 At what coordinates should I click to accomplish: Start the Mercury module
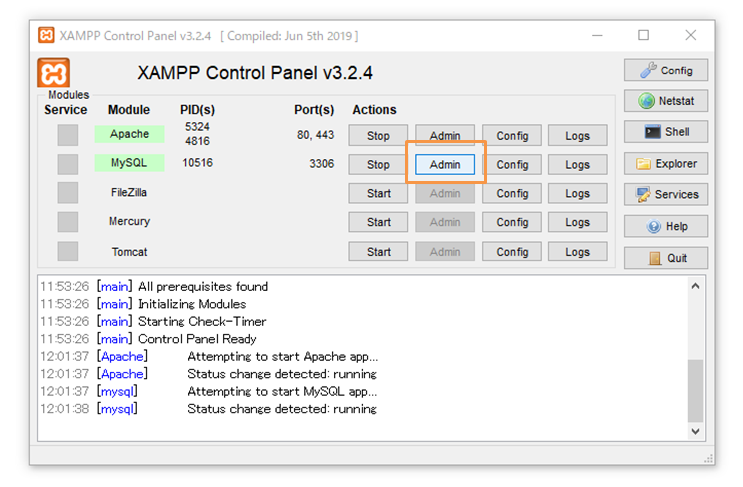click(378, 222)
